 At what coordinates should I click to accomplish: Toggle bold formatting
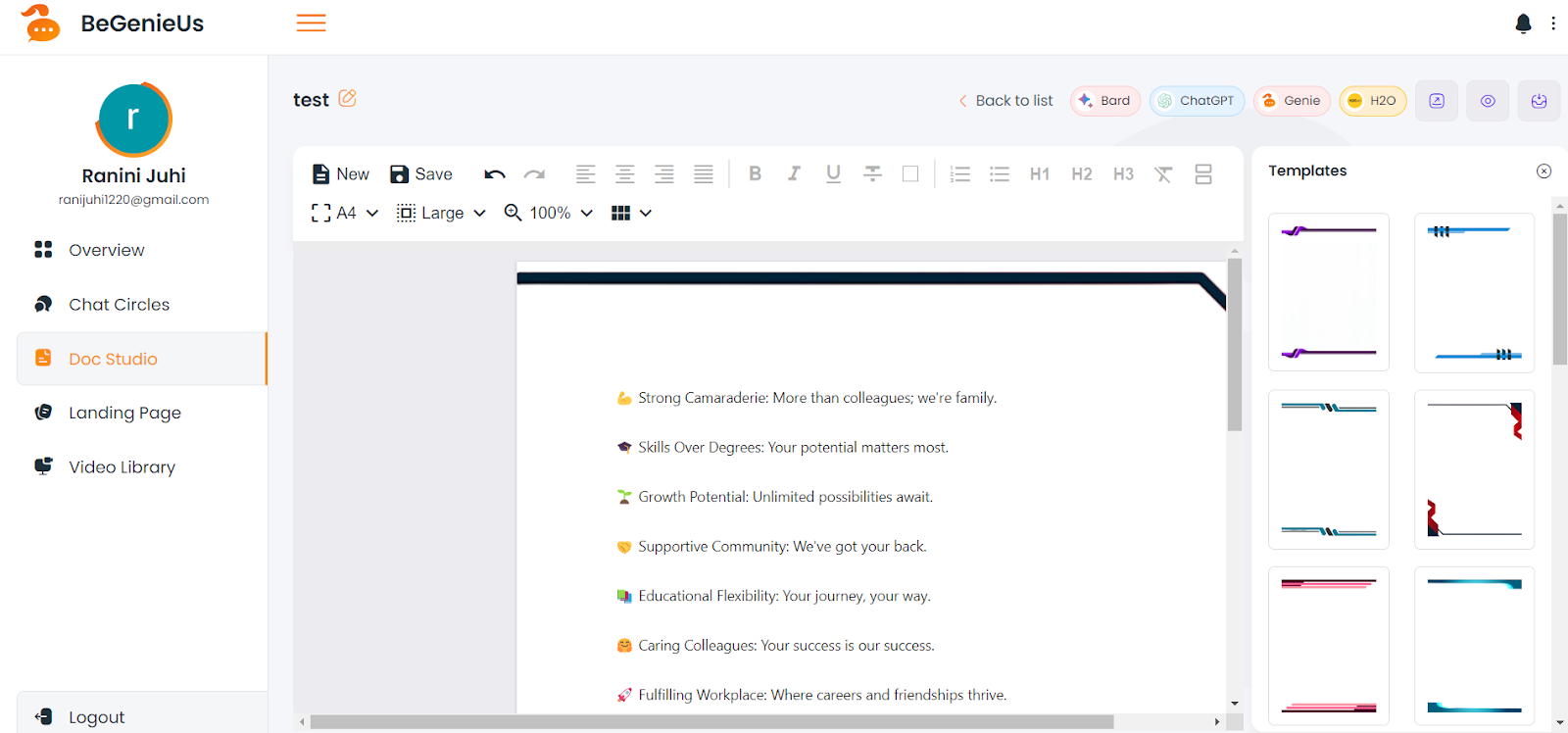pyautogui.click(x=755, y=173)
